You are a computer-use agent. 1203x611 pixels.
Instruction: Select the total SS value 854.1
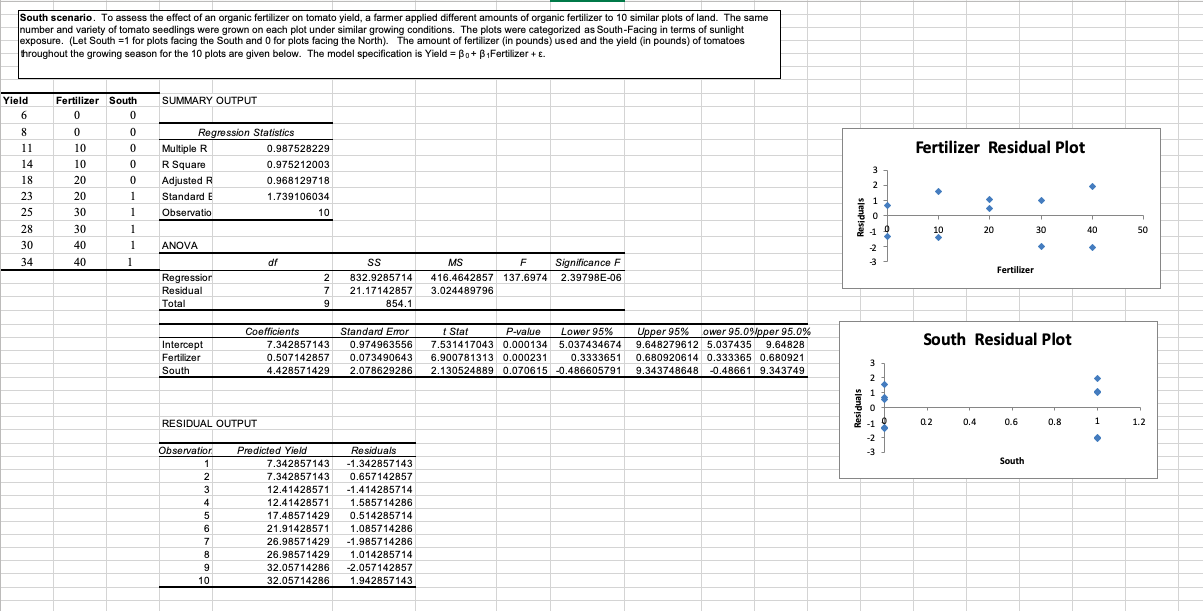click(400, 302)
